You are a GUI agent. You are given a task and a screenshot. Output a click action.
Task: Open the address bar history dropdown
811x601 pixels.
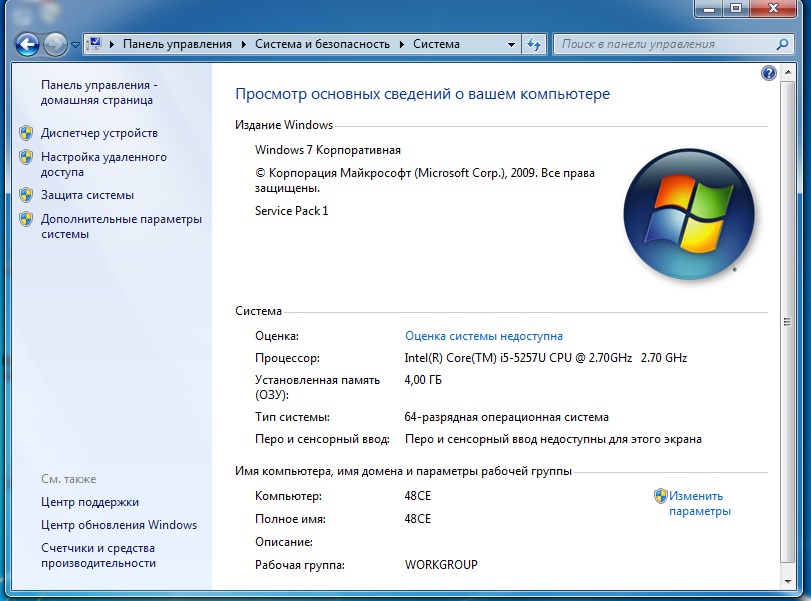[x=511, y=44]
